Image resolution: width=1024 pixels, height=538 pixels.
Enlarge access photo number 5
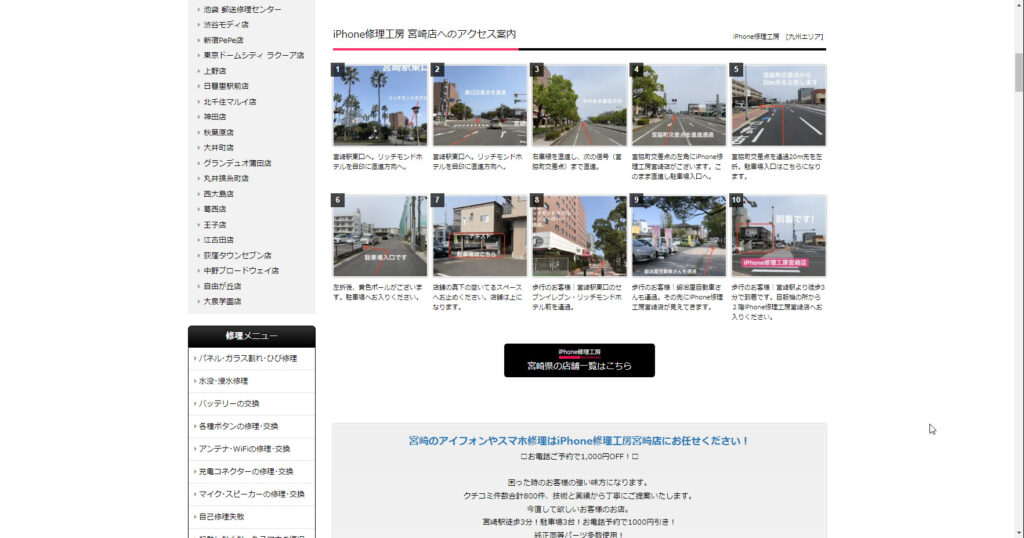[x=778, y=104]
